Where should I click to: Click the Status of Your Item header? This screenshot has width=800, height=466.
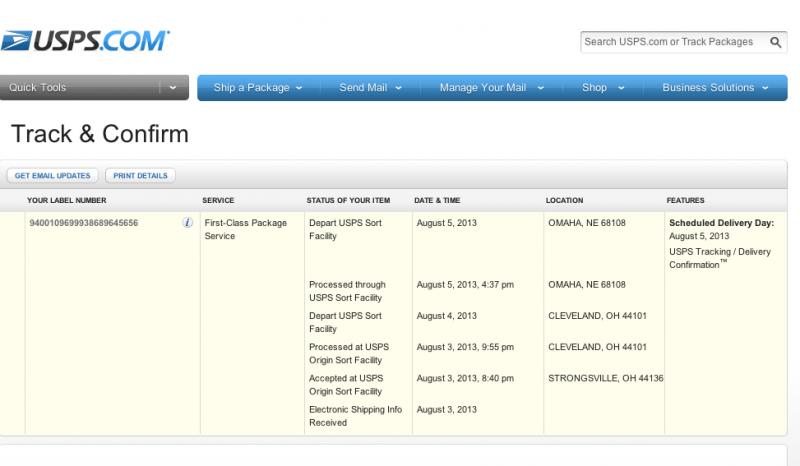(x=348, y=201)
